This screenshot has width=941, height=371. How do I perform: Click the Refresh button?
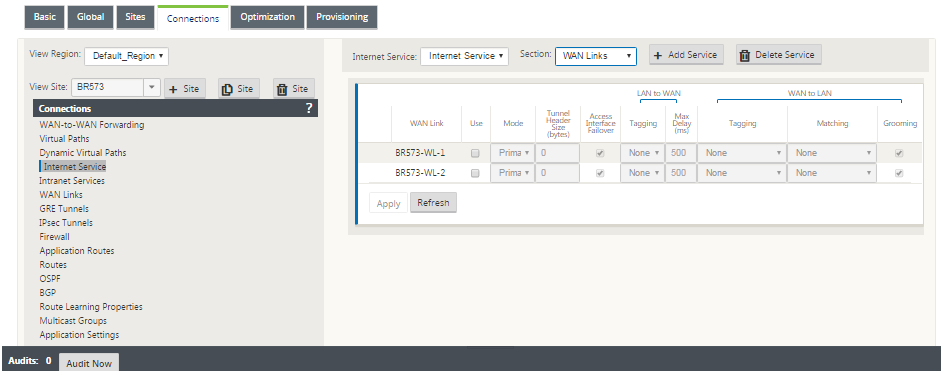pyautogui.click(x=433, y=203)
